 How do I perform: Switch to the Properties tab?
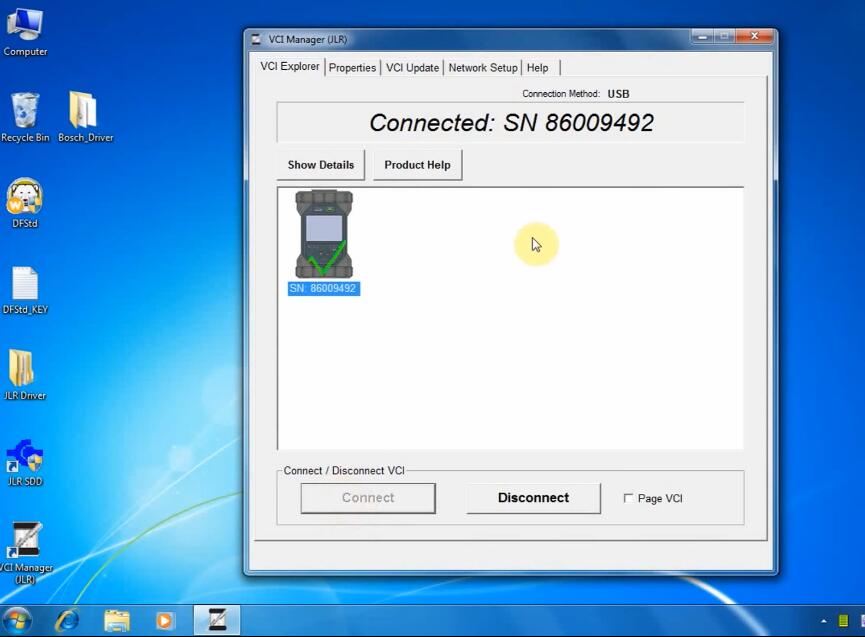pyautogui.click(x=352, y=68)
